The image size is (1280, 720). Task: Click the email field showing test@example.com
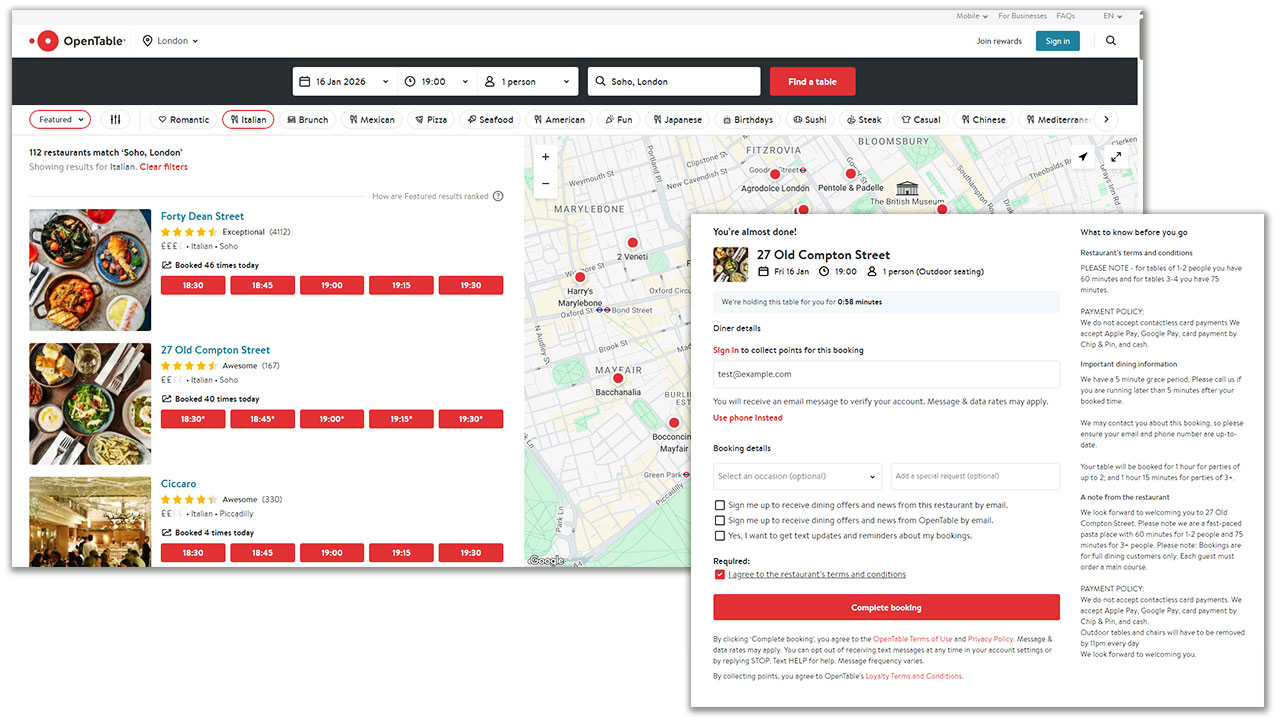886,374
